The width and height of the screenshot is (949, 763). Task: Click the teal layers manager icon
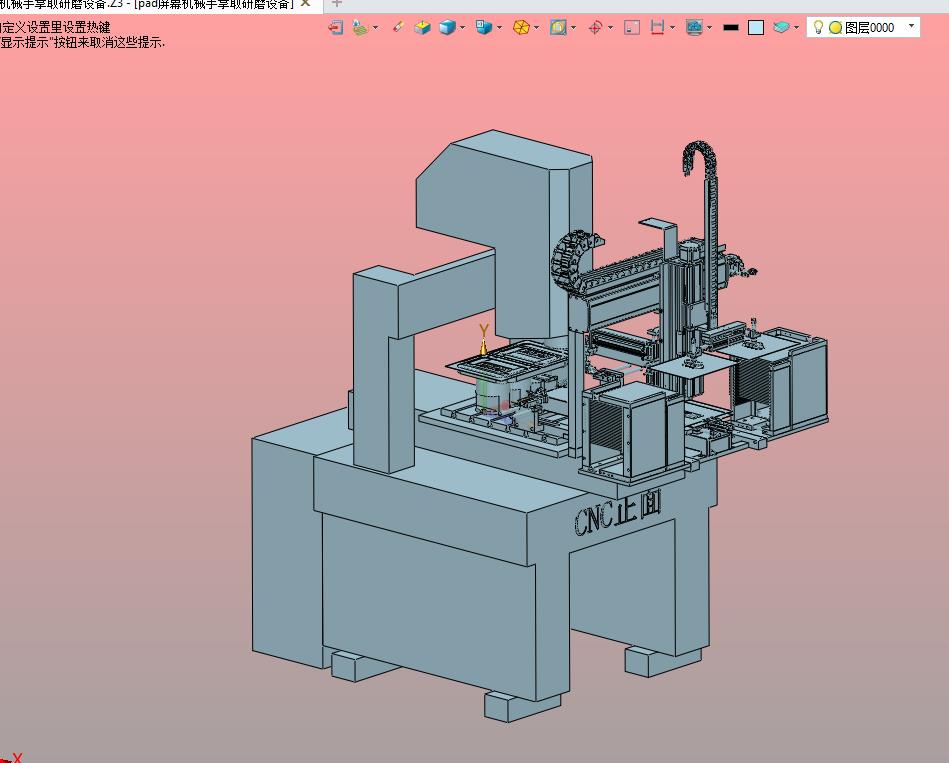tap(781, 27)
